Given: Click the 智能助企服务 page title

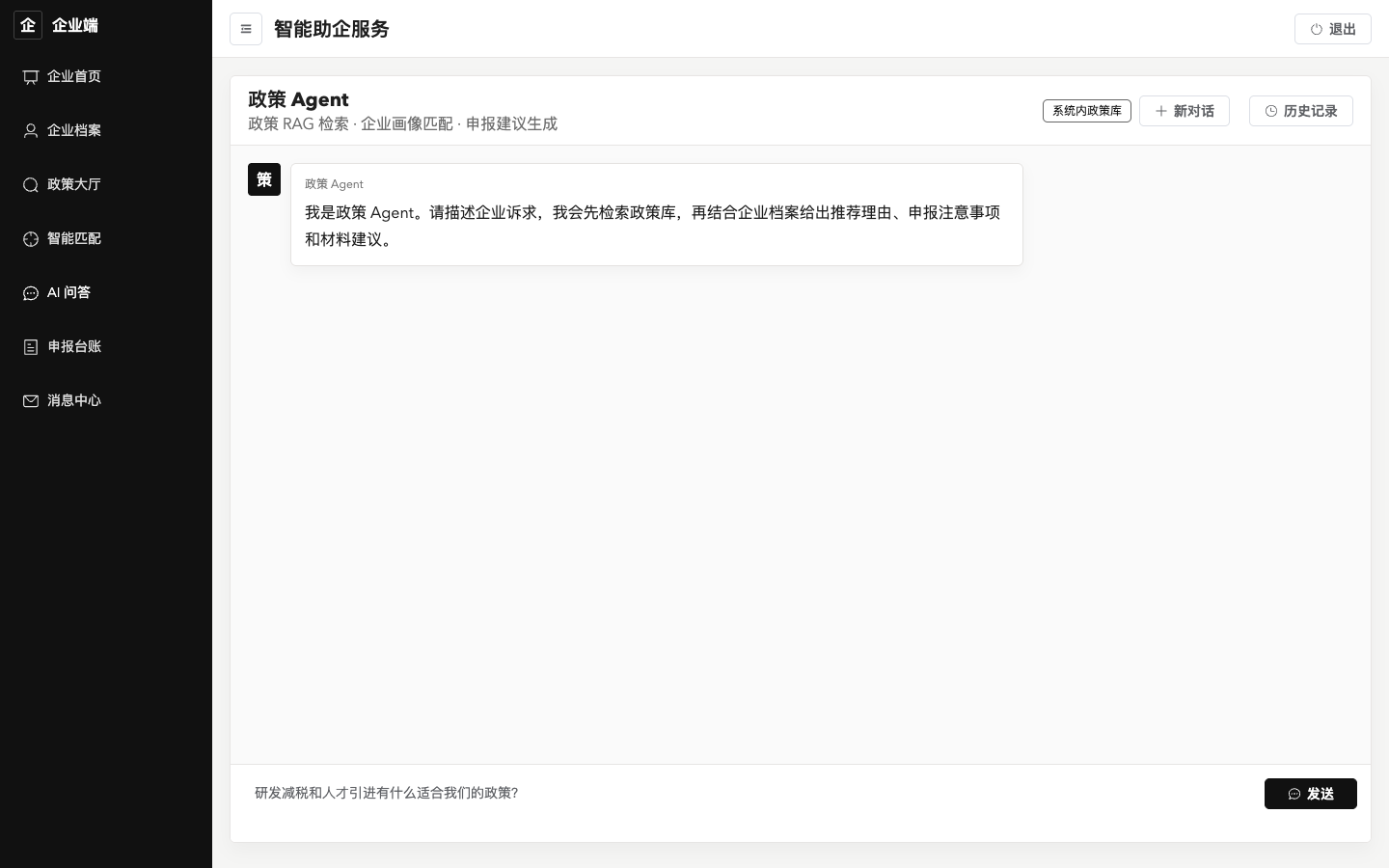Looking at the screenshot, I should click(x=332, y=29).
